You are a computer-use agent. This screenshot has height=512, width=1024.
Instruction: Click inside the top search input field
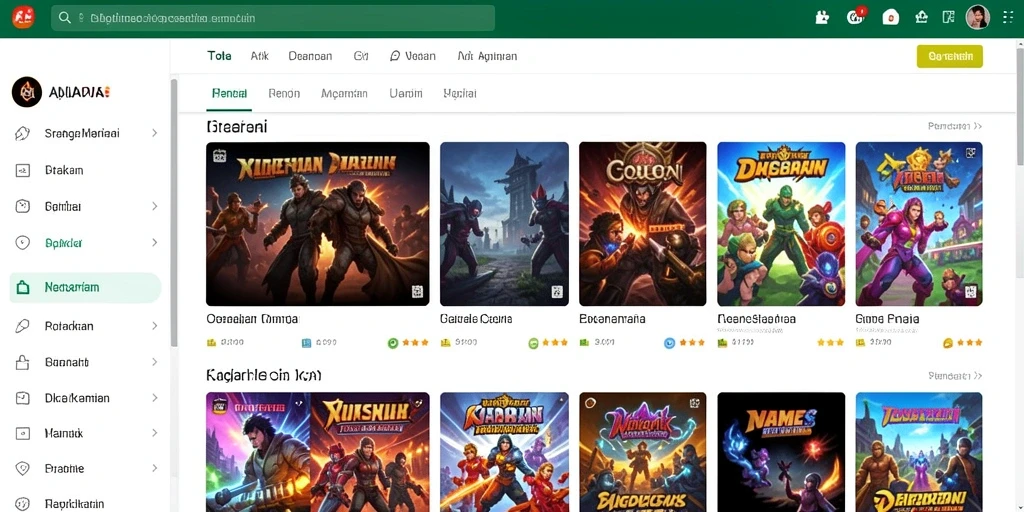(273, 18)
